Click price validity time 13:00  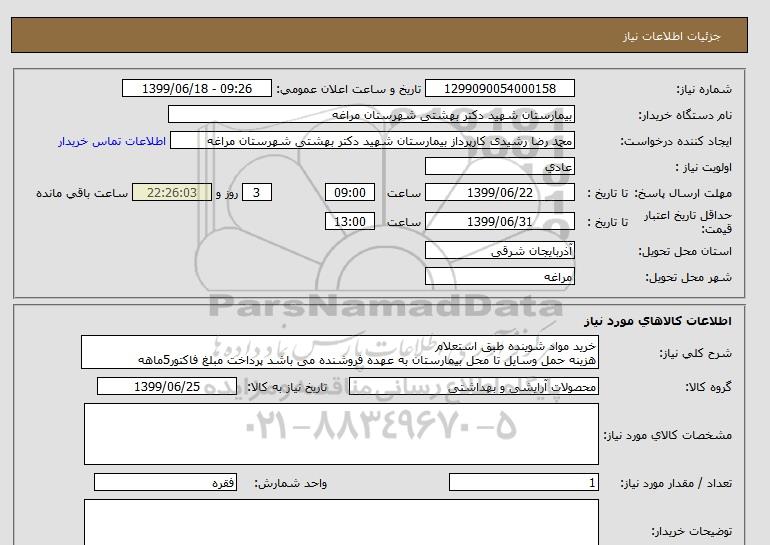point(350,221)
